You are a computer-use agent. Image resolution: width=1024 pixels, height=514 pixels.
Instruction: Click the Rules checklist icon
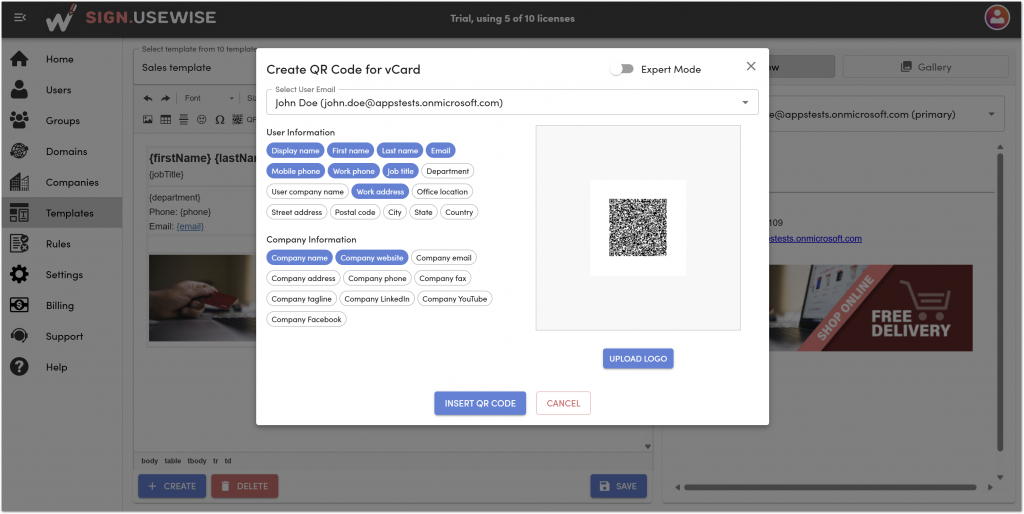[20, 244]
